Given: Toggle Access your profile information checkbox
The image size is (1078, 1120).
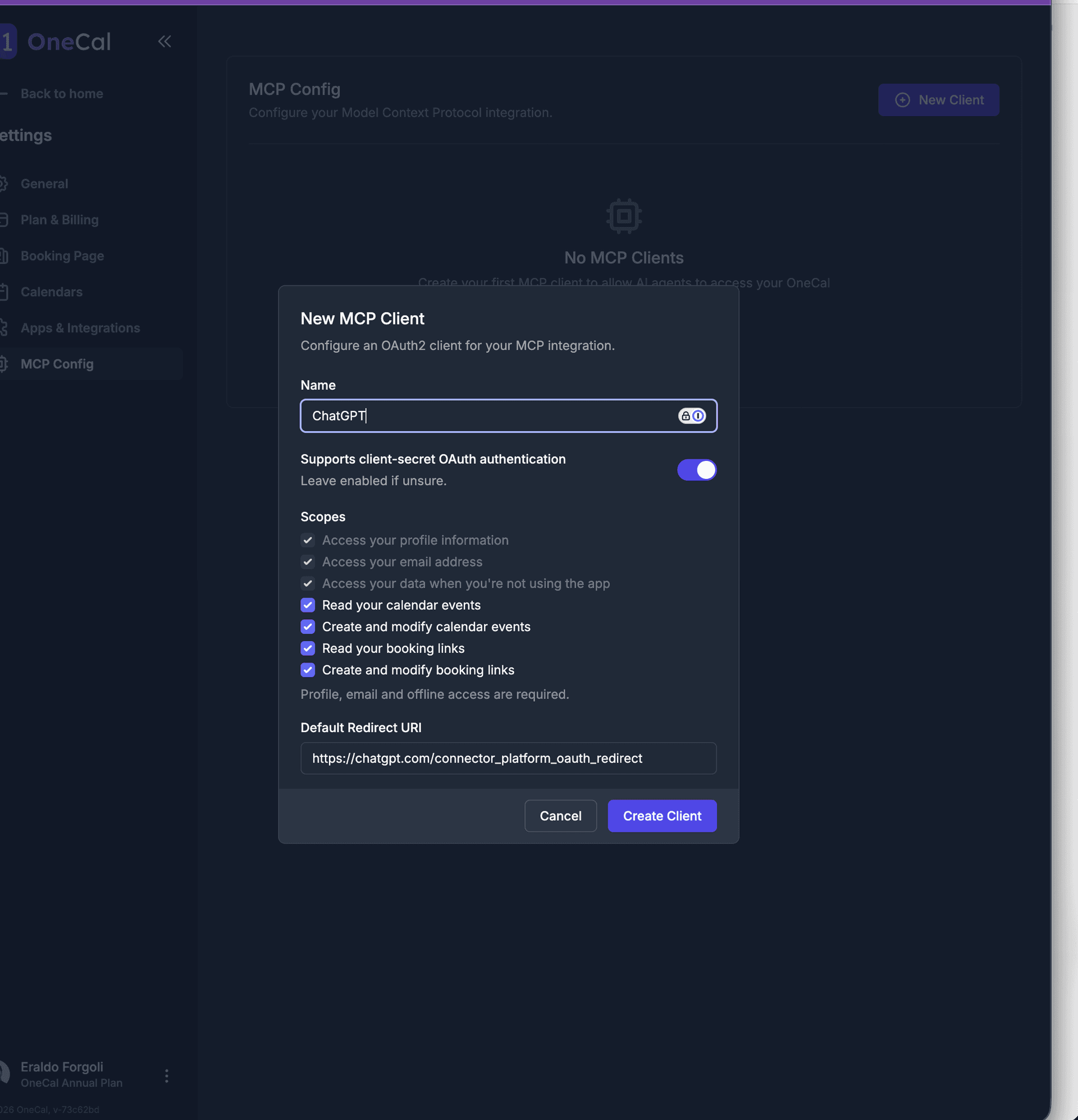Looking at the screenshot, I should point(308,540).
